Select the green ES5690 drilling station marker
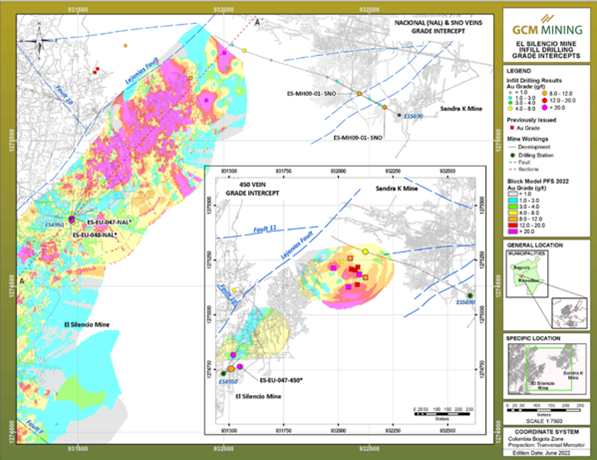Image resolution: width=597 pixels, height=460 pixels. [x=399, y=115]
